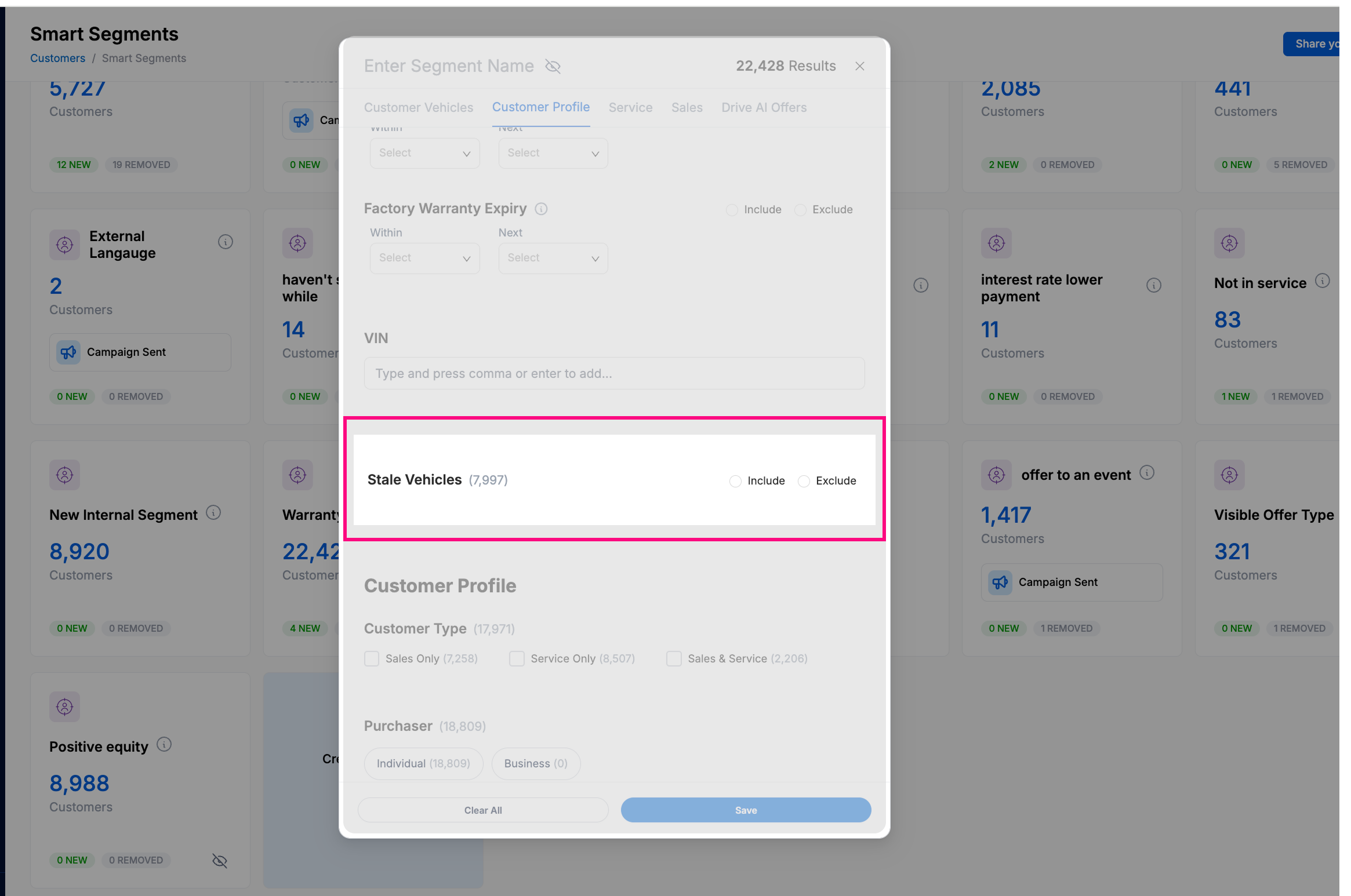Screen dimensions: 1351x896
Task: Switch to the Service tab
Action: pyautogui.click(x=630, y=107)
